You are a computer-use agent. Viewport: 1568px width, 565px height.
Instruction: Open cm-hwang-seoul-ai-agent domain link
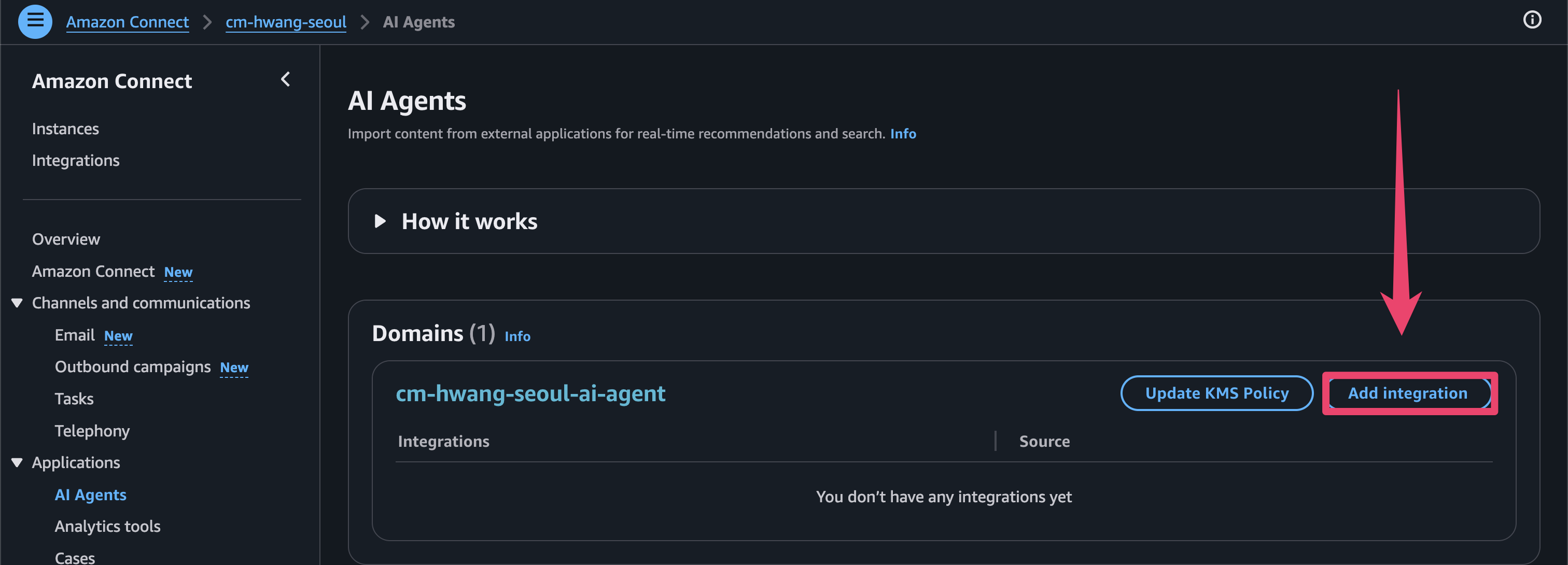[x=530, y=393]
